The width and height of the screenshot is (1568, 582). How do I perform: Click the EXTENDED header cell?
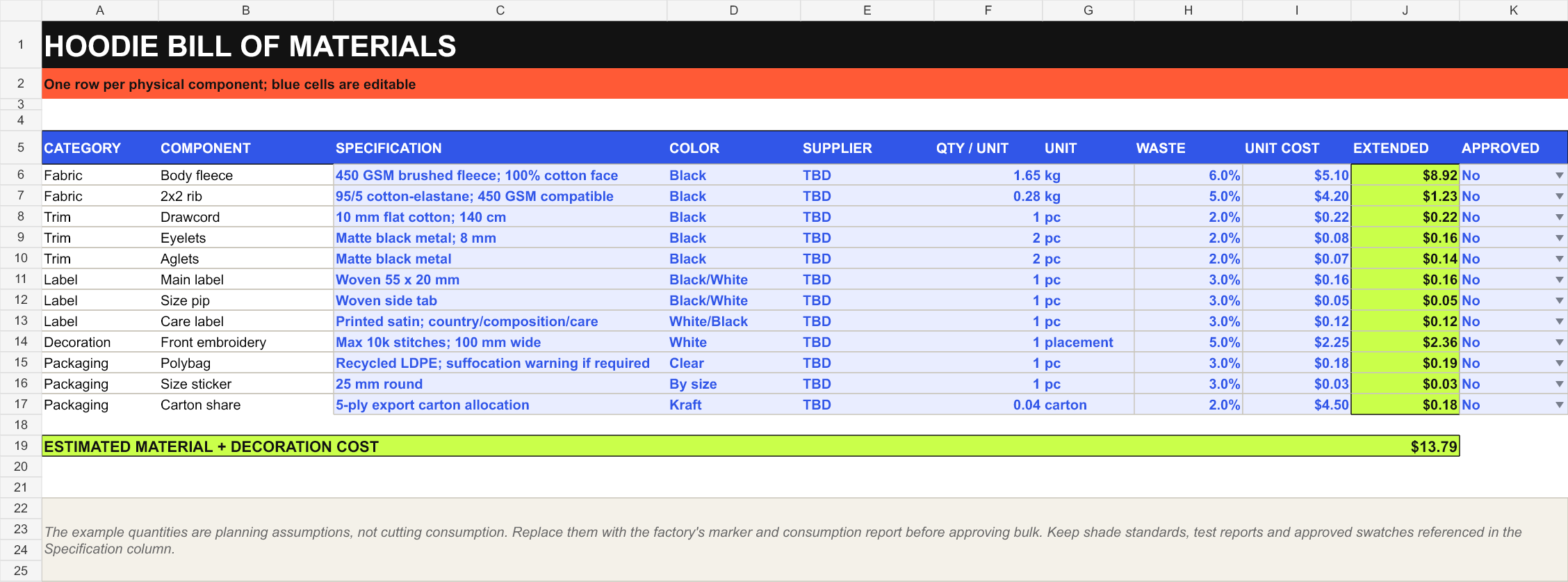click(1405, 147)
